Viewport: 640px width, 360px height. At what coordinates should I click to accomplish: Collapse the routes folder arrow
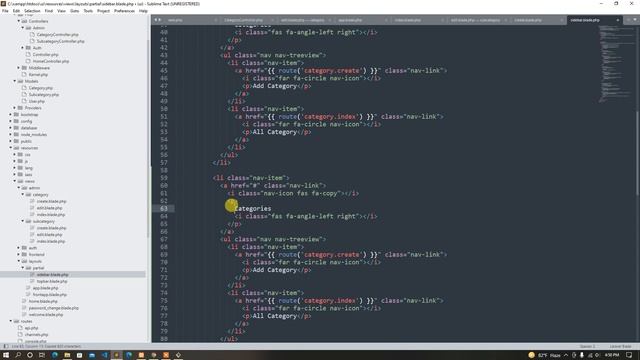11,321
